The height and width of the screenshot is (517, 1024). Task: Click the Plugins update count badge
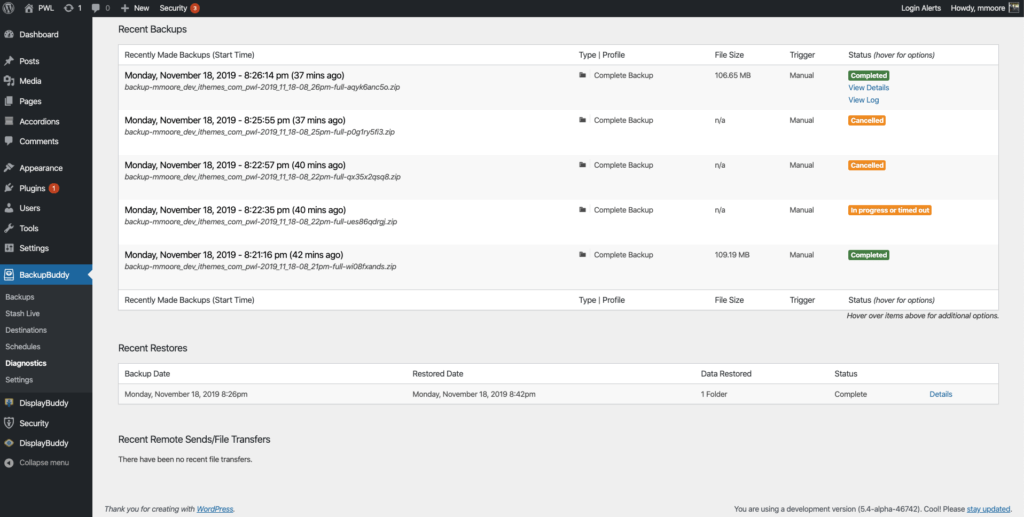tap(54, 188)
